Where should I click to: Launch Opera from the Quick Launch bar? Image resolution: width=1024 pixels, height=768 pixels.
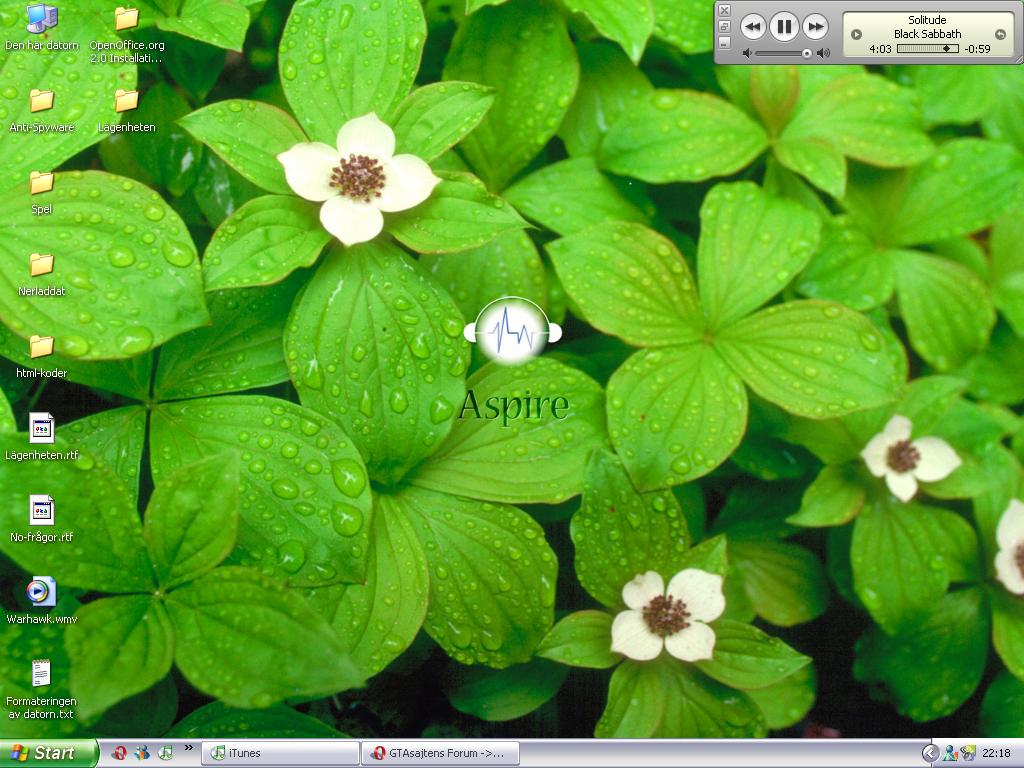[x=119, y=753]
